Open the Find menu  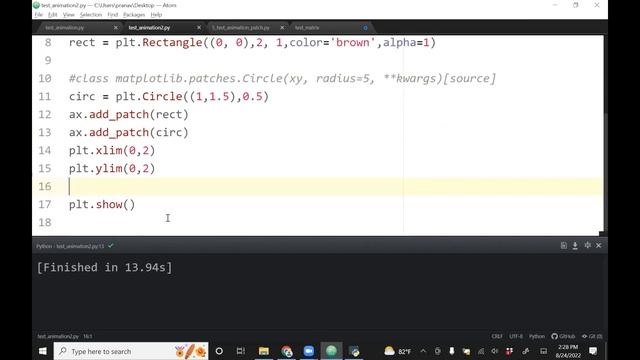pyautogui.click(x=112, y=15)
